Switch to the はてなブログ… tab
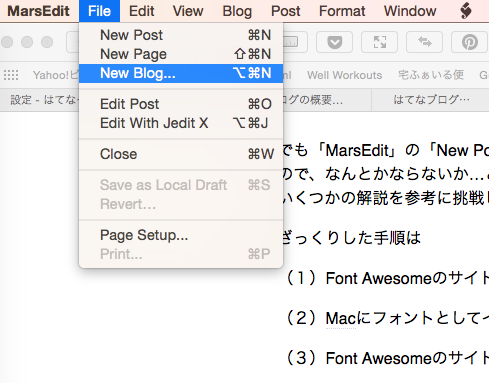The height and width of the screenshot is (383, 489). coord(431,100)
